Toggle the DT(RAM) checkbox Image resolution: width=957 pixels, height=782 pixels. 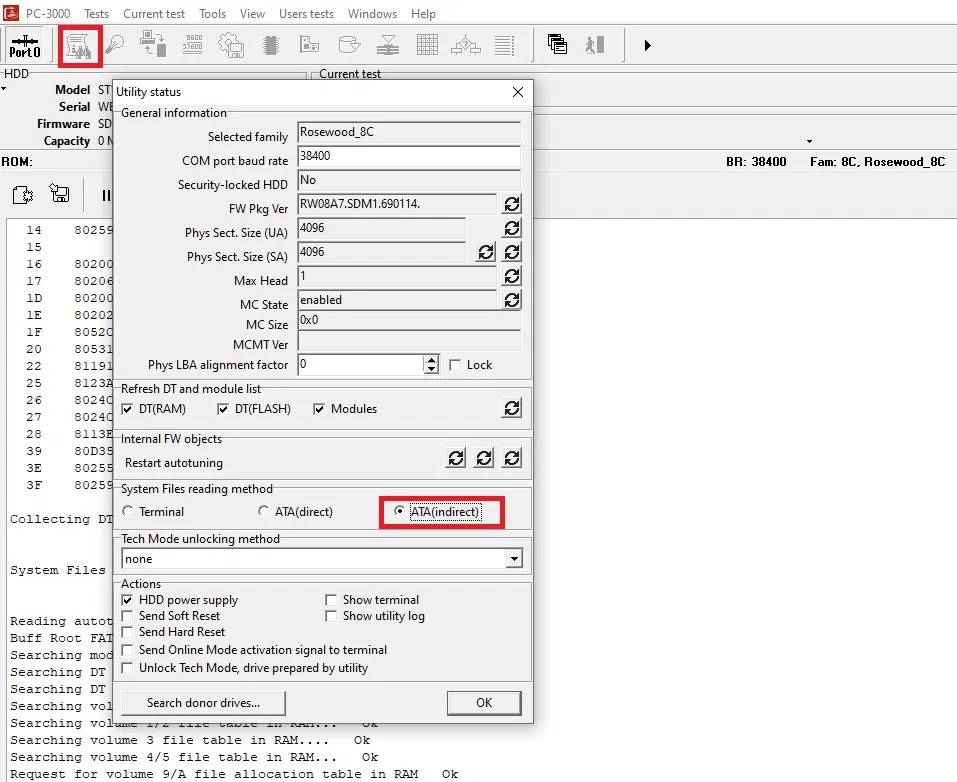pos(127,409)
